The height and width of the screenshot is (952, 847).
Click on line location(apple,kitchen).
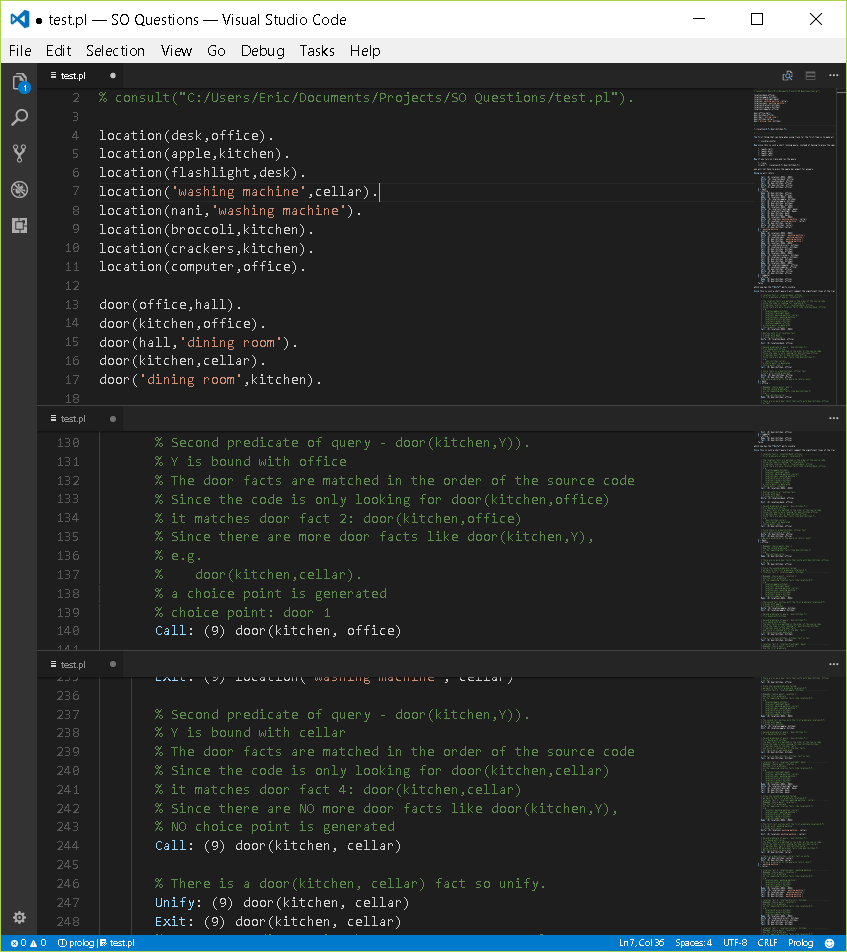tap(194, 154)
